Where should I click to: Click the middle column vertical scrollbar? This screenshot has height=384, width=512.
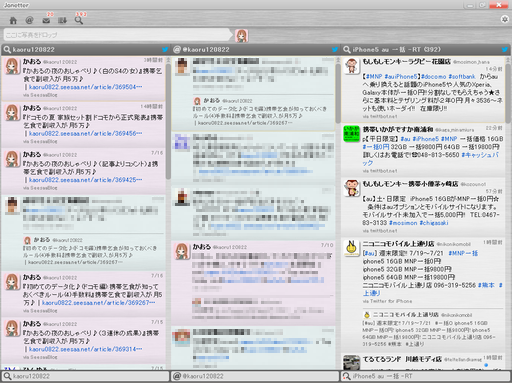click(338, 93)
